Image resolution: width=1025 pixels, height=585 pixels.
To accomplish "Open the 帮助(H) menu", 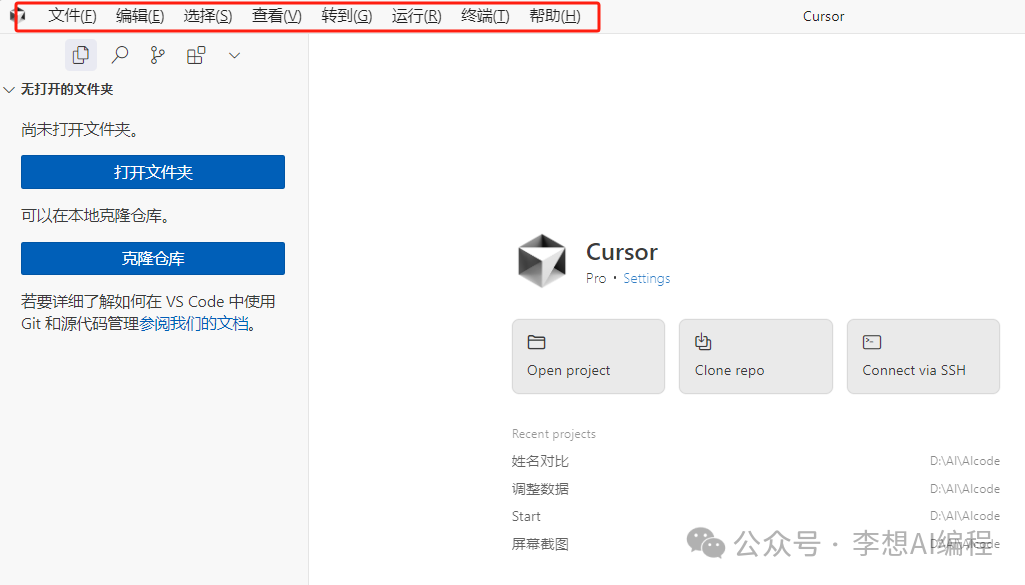I will pyautogui.click(x=555, y=16).
